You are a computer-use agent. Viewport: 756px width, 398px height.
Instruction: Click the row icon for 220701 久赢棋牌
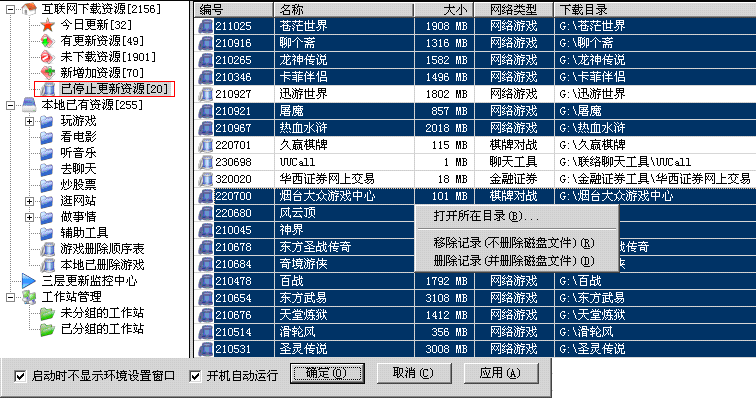205,145
